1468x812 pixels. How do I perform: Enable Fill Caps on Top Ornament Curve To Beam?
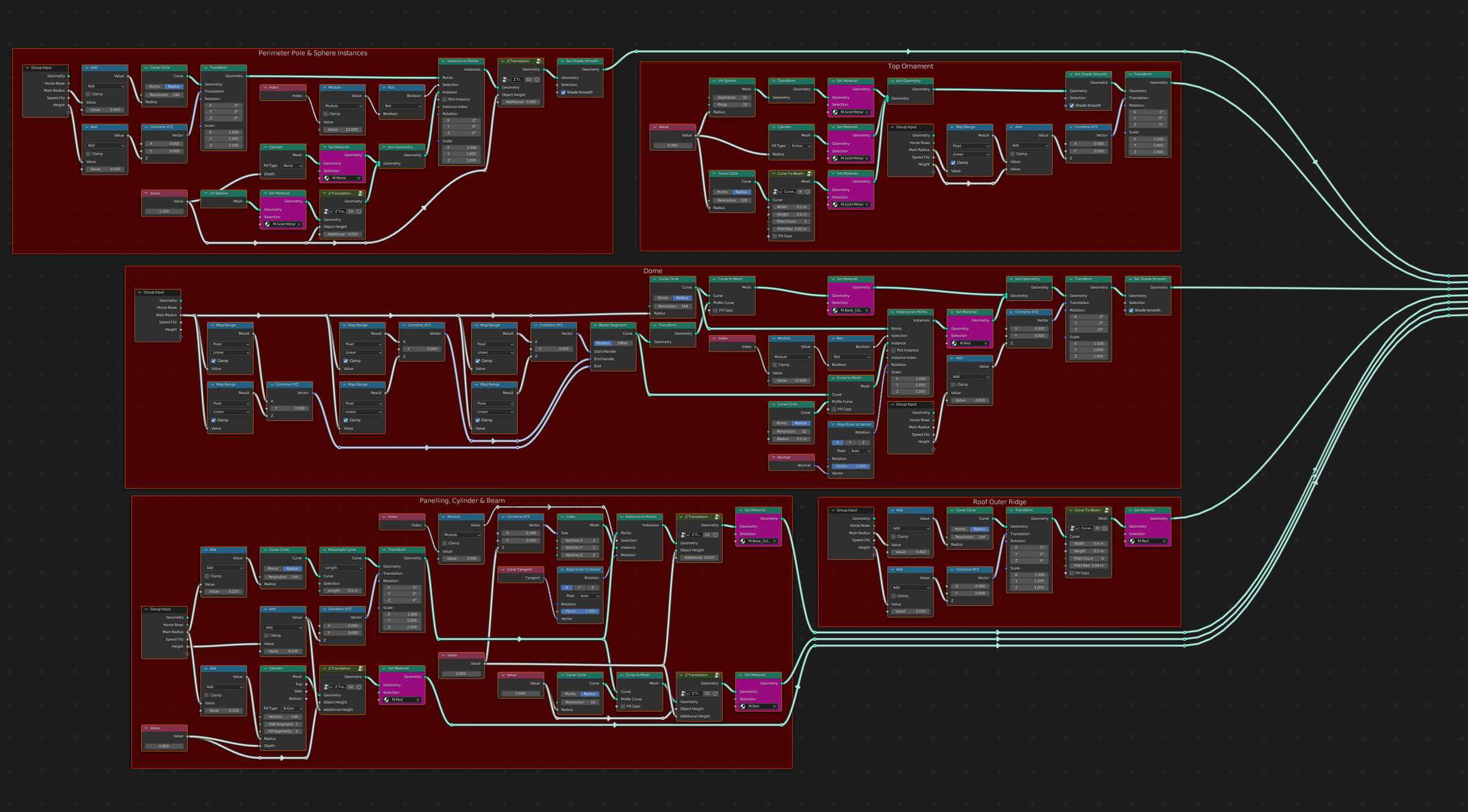point(775,236)
